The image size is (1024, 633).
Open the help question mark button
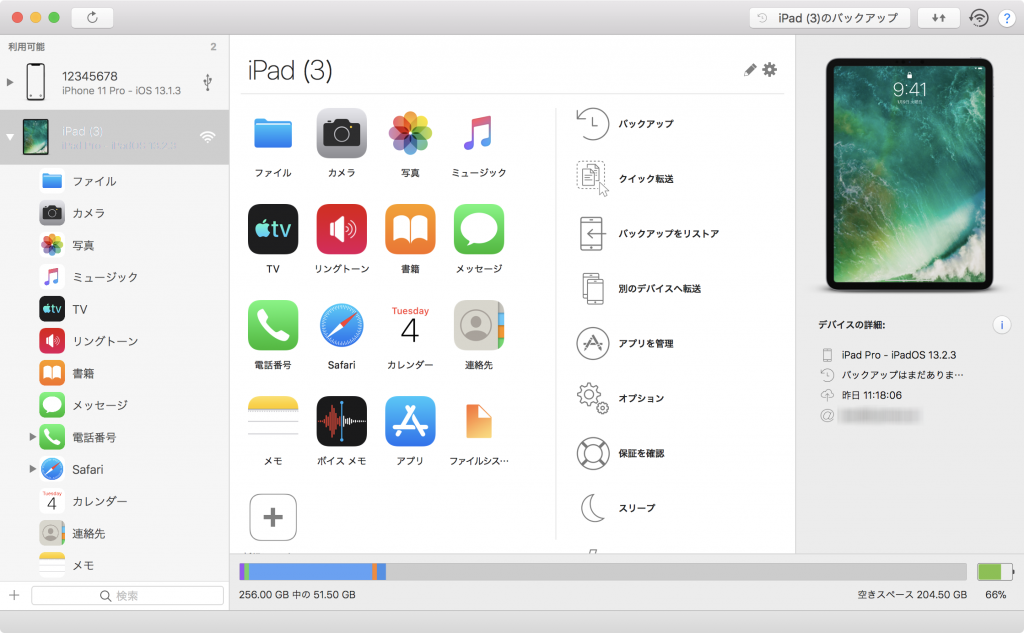[x=1007, y=18]
